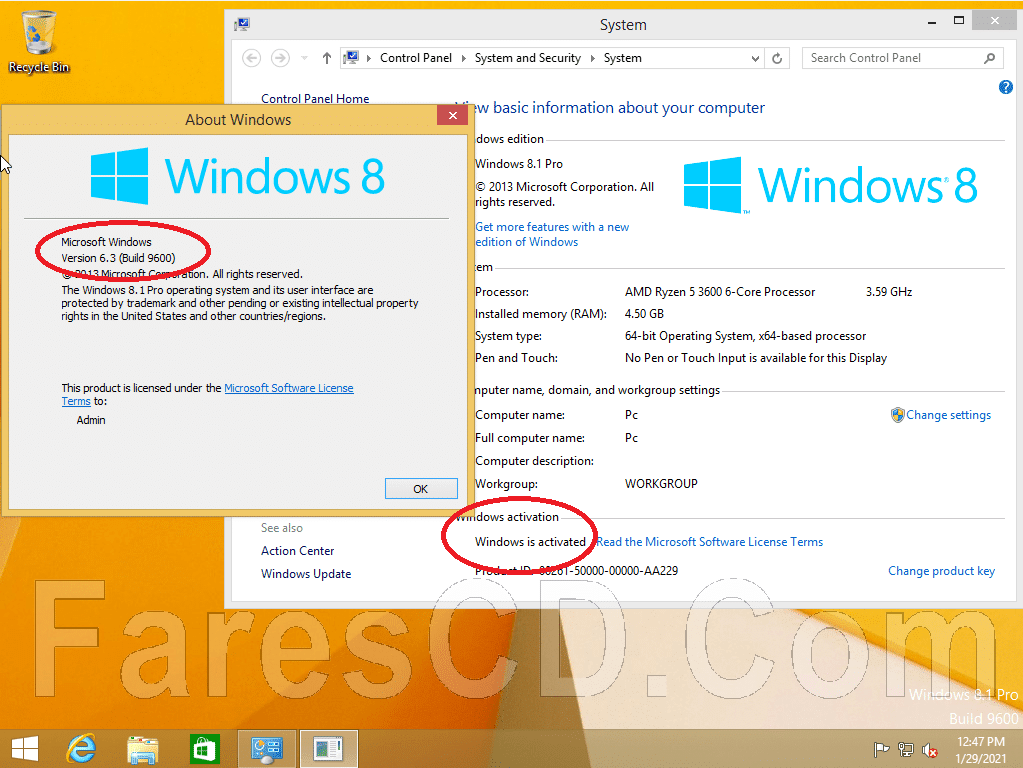The image size is (1023, 768).
Task: Click the computer icon in the address bar
Action: click(x=351, y=58)
